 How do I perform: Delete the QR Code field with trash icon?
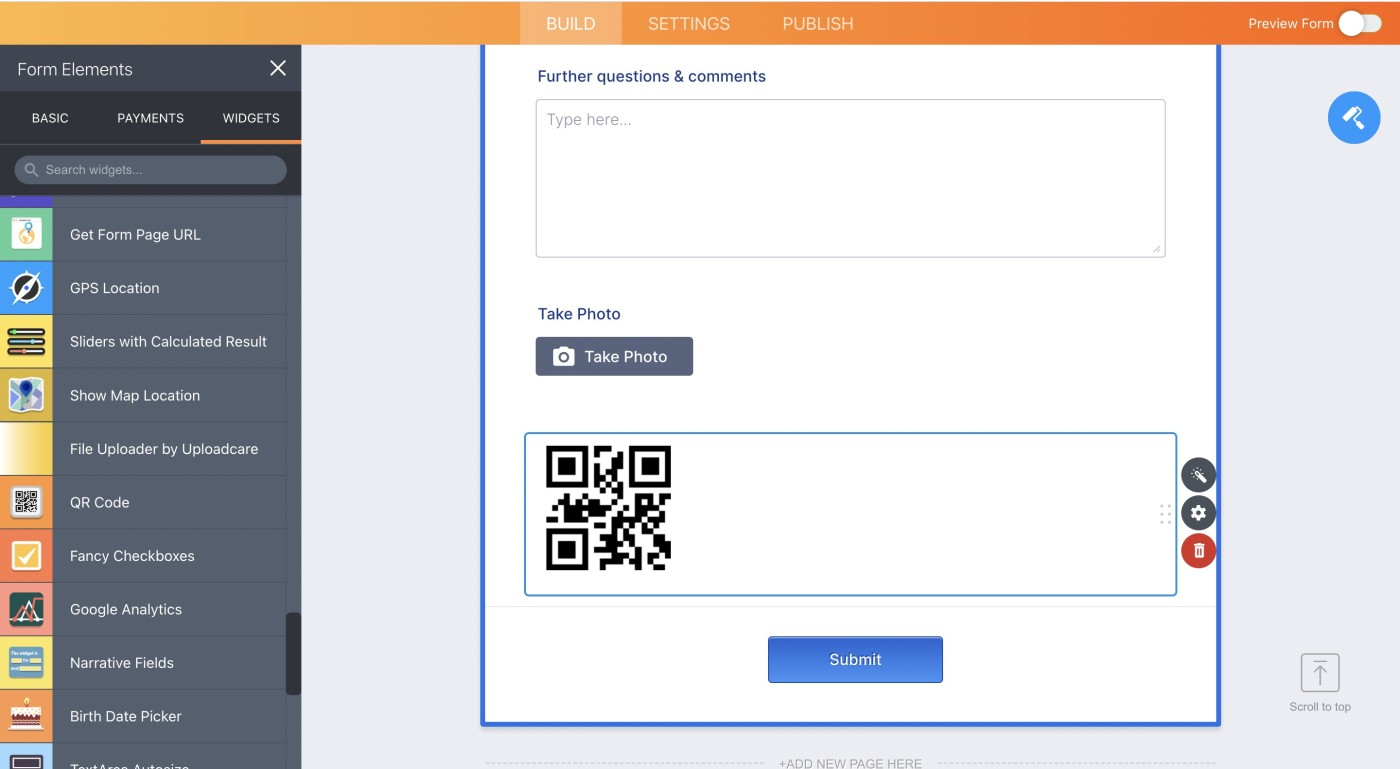point(1198,551)
